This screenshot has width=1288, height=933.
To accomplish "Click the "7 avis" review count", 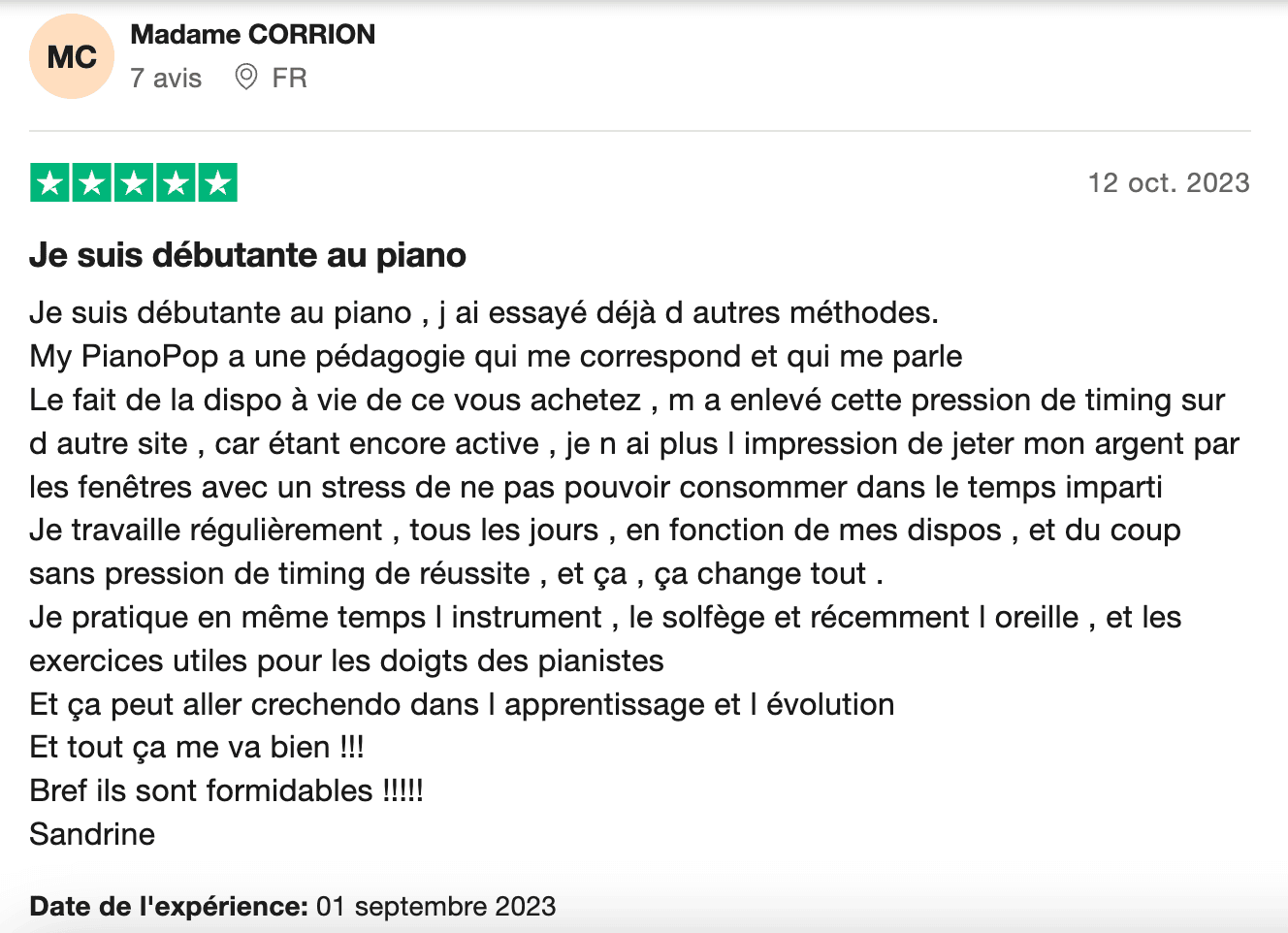I will (x=166, y=78).
